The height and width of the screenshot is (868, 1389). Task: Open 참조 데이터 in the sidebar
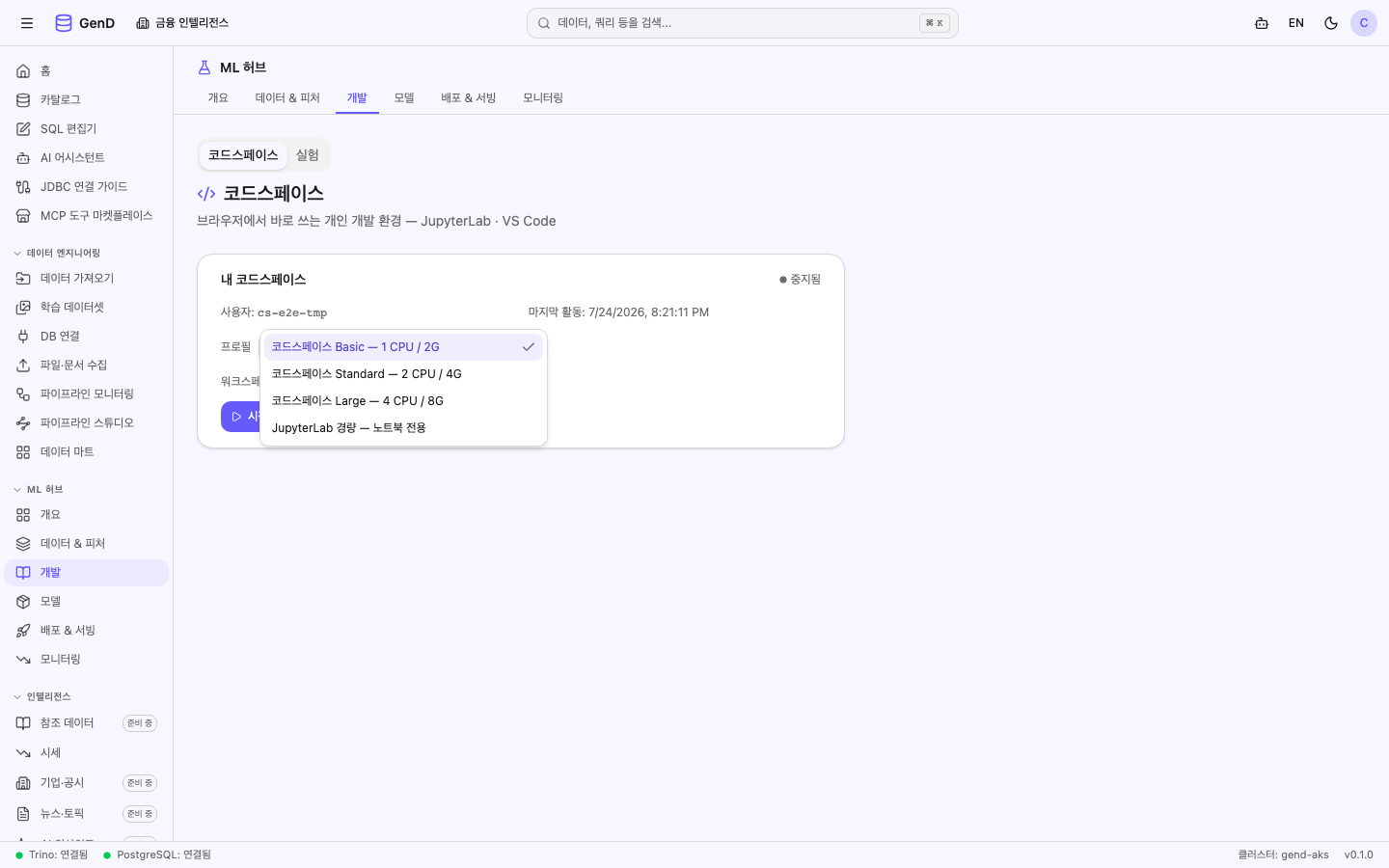coord(87,723)
